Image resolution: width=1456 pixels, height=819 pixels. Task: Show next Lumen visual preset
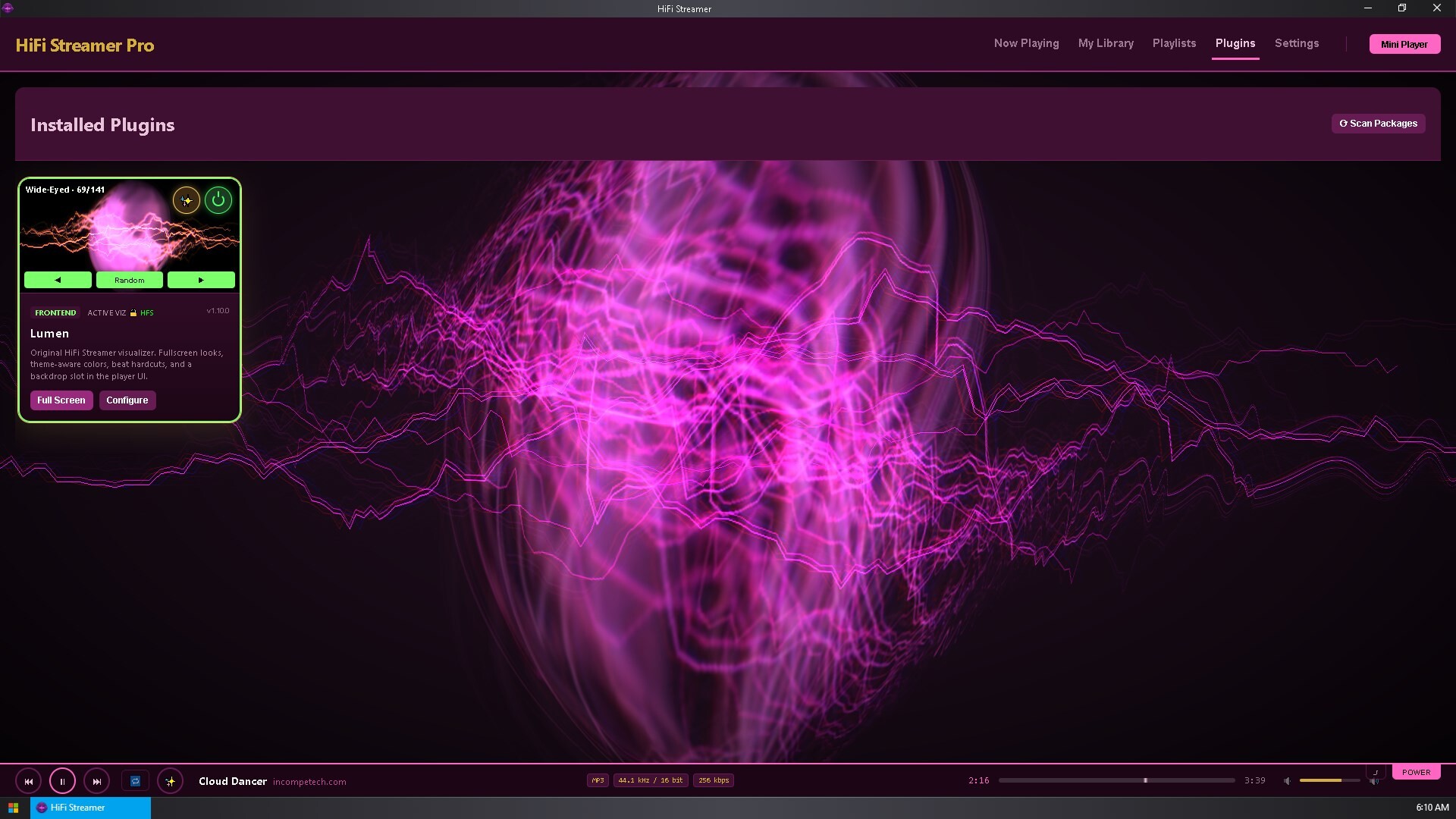click(x=201, y=280)
